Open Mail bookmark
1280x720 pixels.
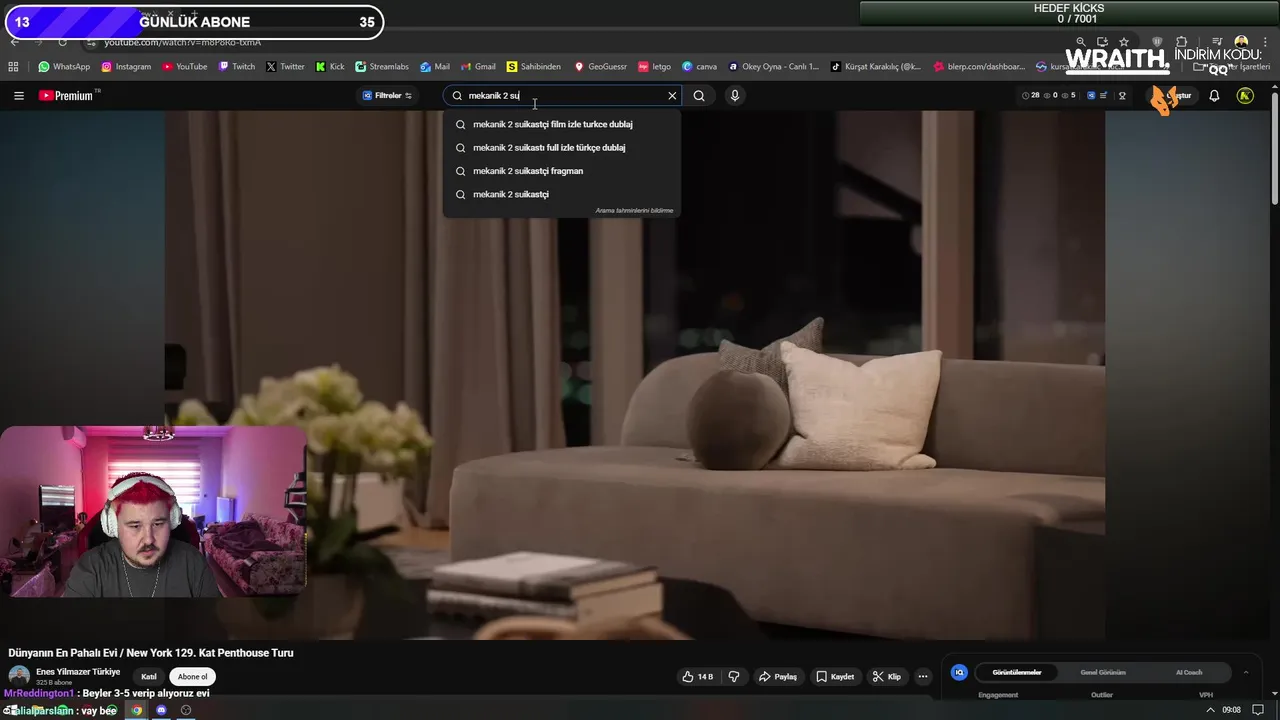tap(435, 67)
